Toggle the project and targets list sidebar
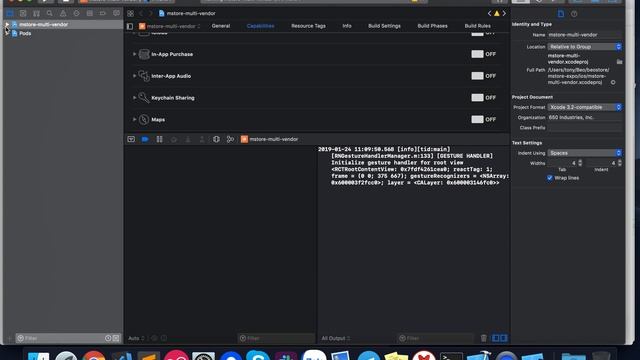 click(x=130, y=26)
